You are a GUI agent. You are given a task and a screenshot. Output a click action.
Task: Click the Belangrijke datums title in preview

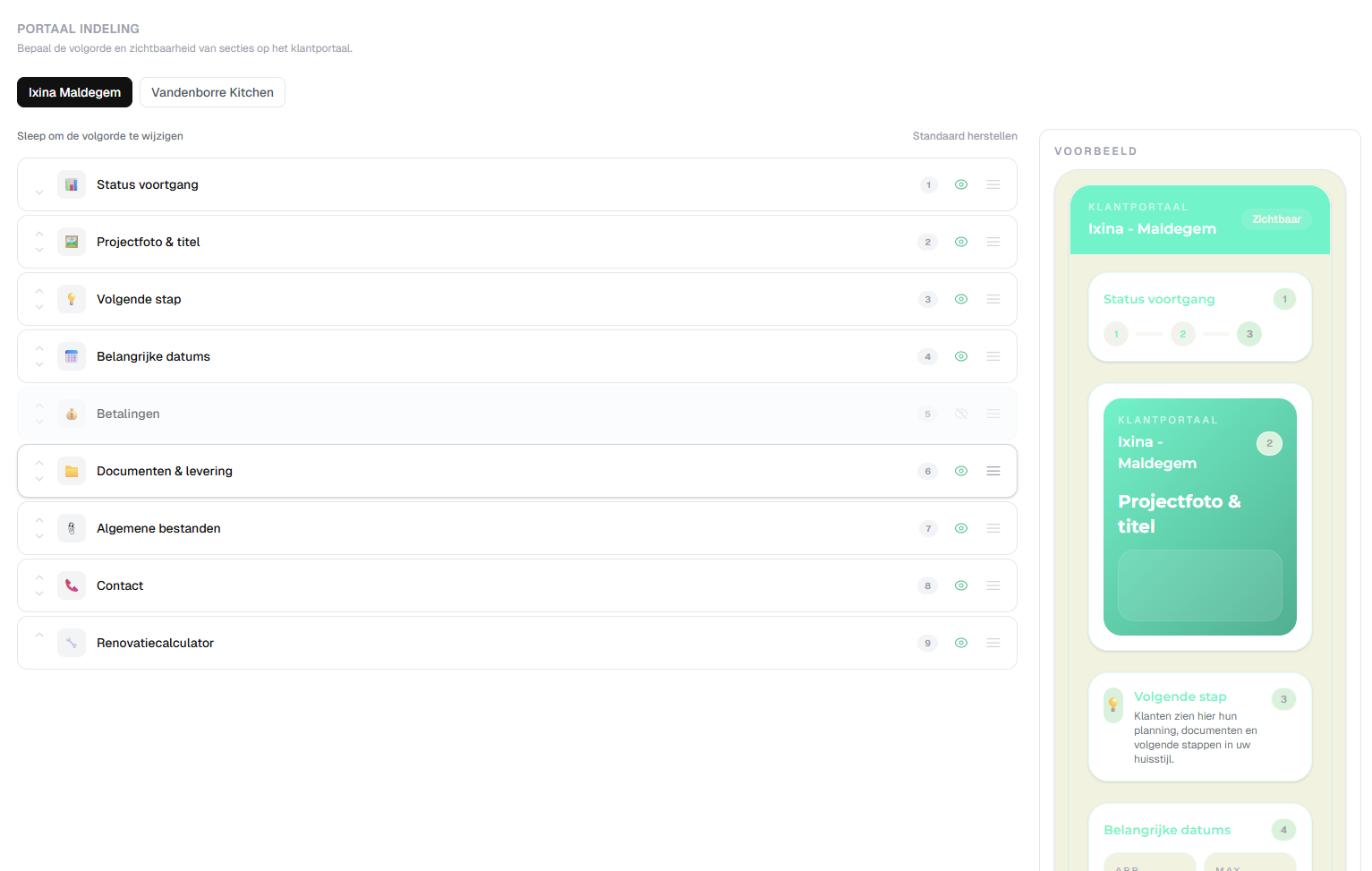(1167, 830)
